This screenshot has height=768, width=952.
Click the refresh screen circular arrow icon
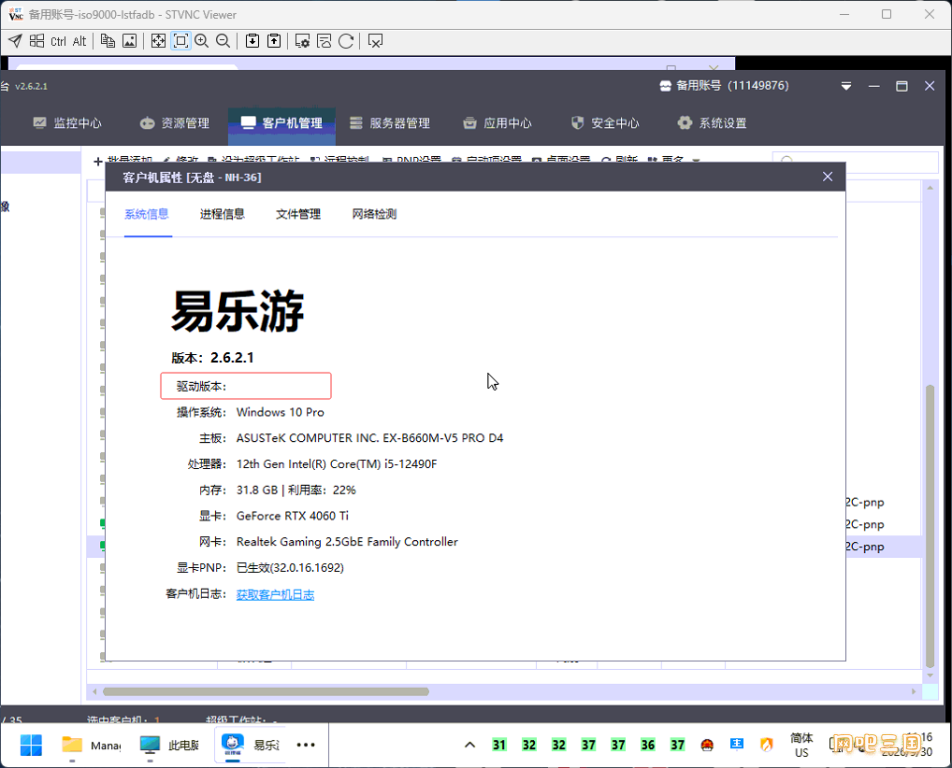coord(346,41)
